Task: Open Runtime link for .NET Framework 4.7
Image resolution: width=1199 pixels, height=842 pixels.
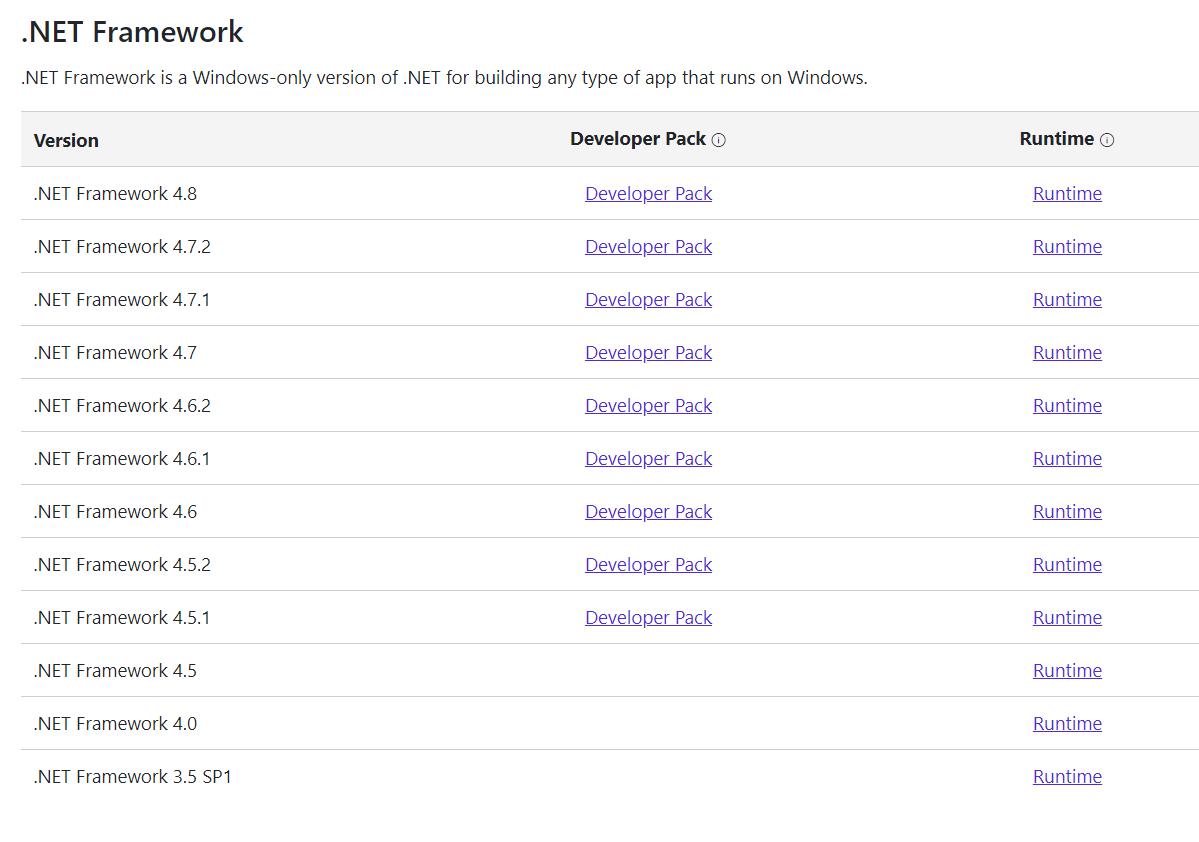Action: pos(1067,353)
